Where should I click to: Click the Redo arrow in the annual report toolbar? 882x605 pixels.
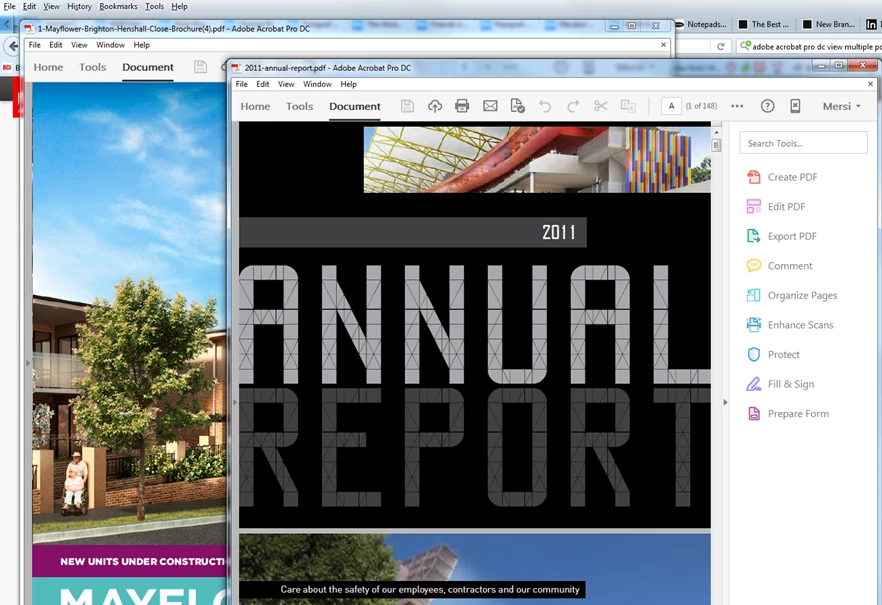(x=573, y=106)
